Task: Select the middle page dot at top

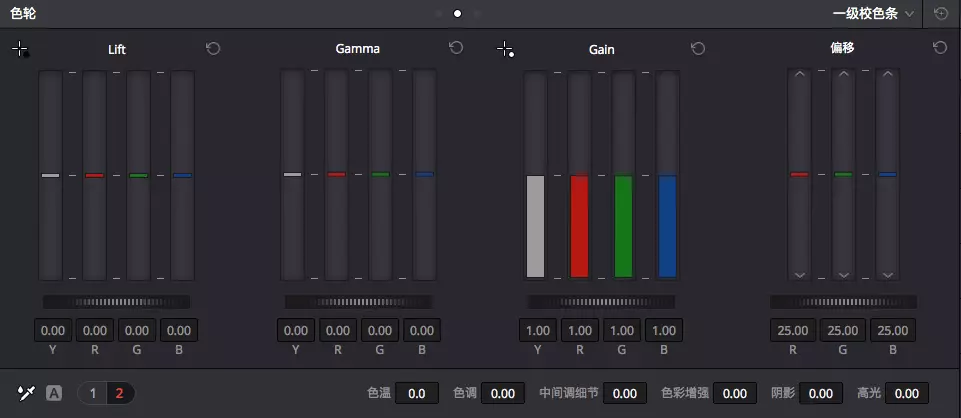Action: coord(457,14)
